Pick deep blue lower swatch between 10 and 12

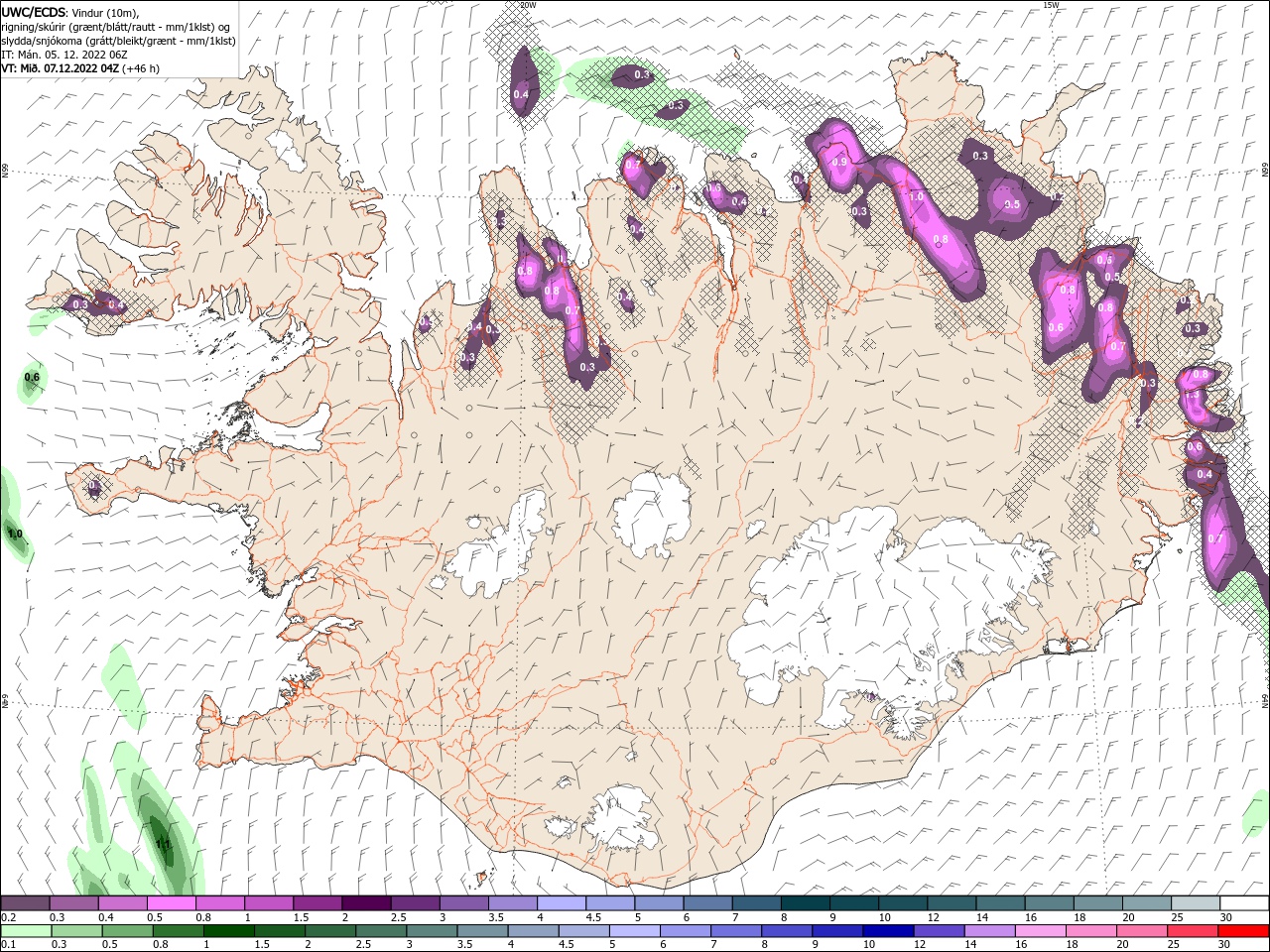(x=888, y=931)
